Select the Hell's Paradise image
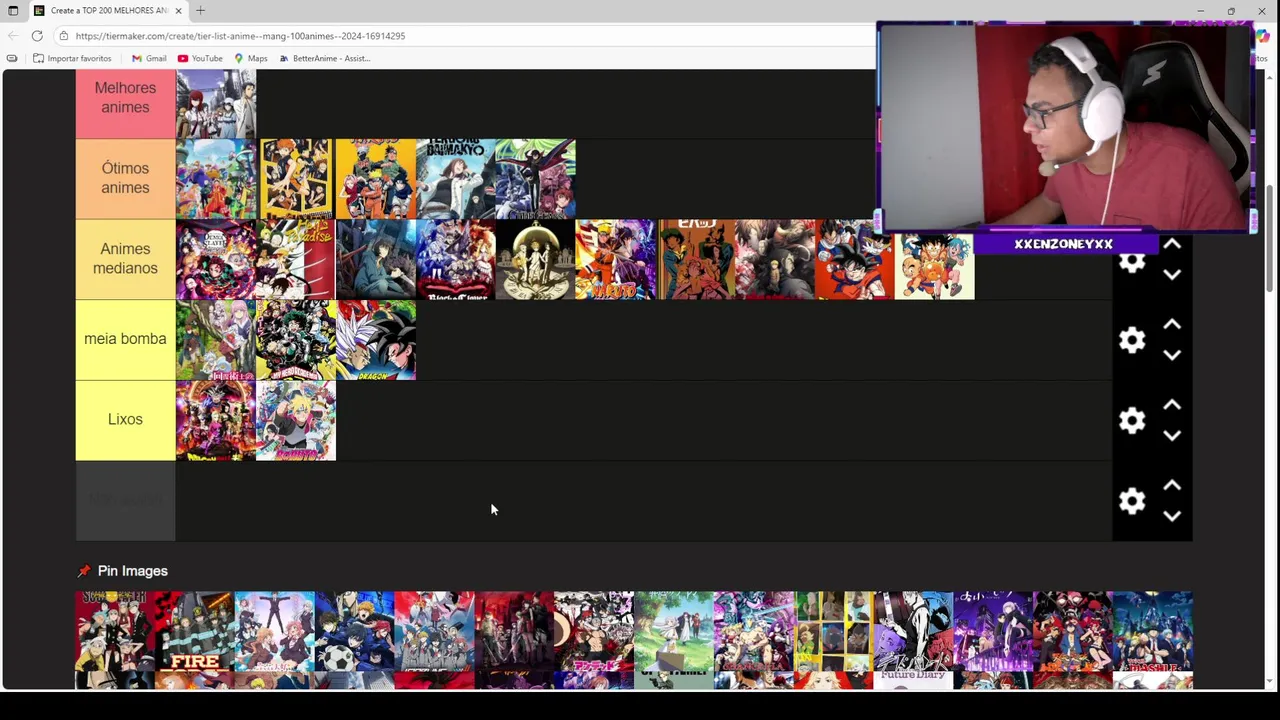The image size is (1280, 720). tap(296, 260)
